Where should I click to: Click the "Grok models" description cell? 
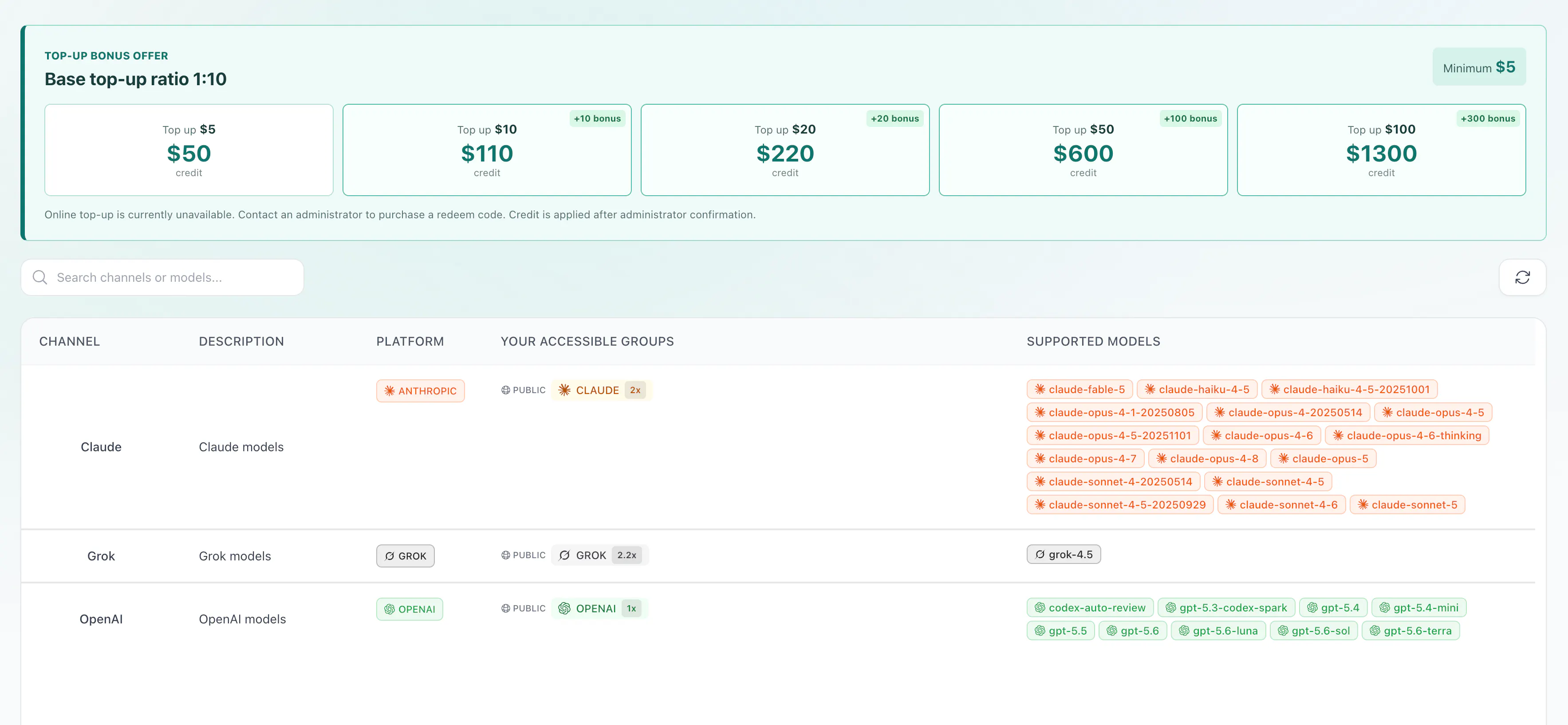click(x=235, y=556)
